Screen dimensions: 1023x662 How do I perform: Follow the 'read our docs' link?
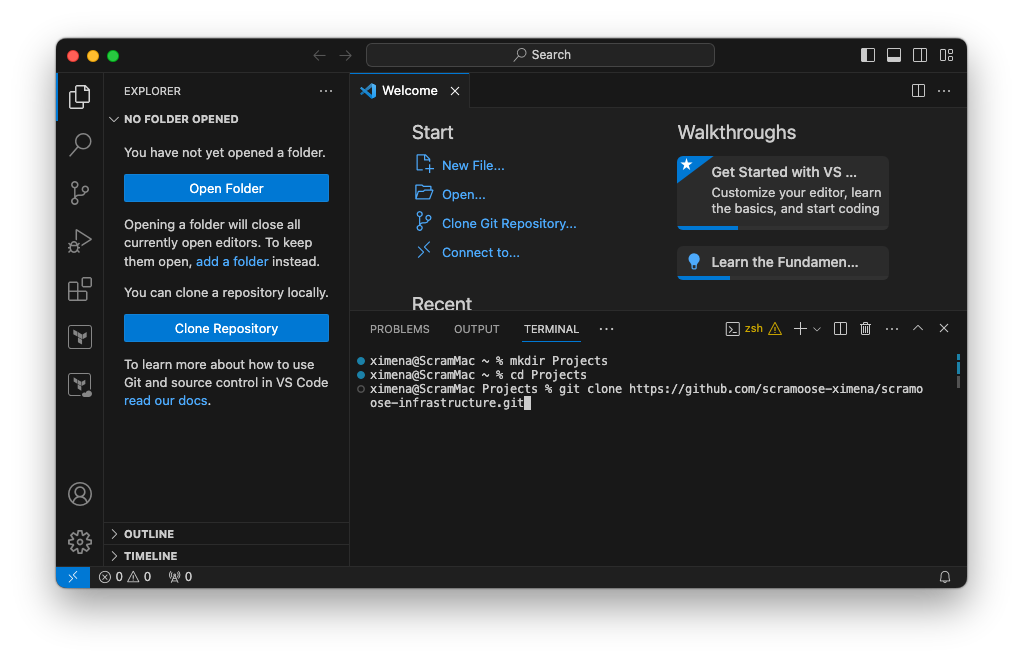(x=166, y=400)
